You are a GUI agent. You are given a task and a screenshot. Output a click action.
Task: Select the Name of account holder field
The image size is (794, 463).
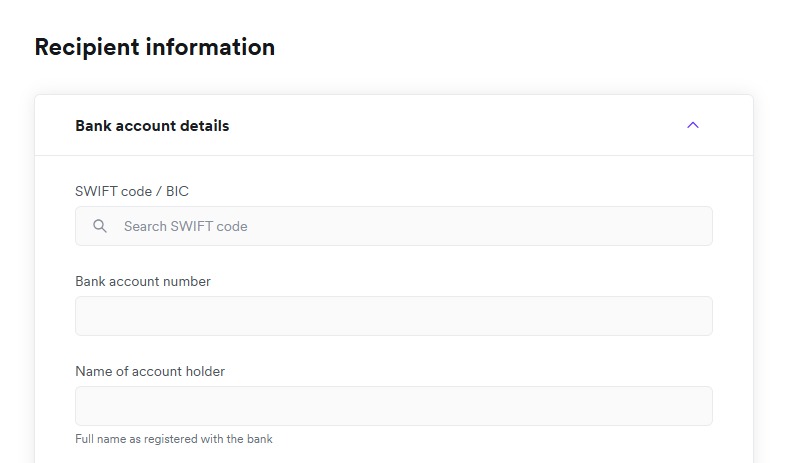click(393, 406)
